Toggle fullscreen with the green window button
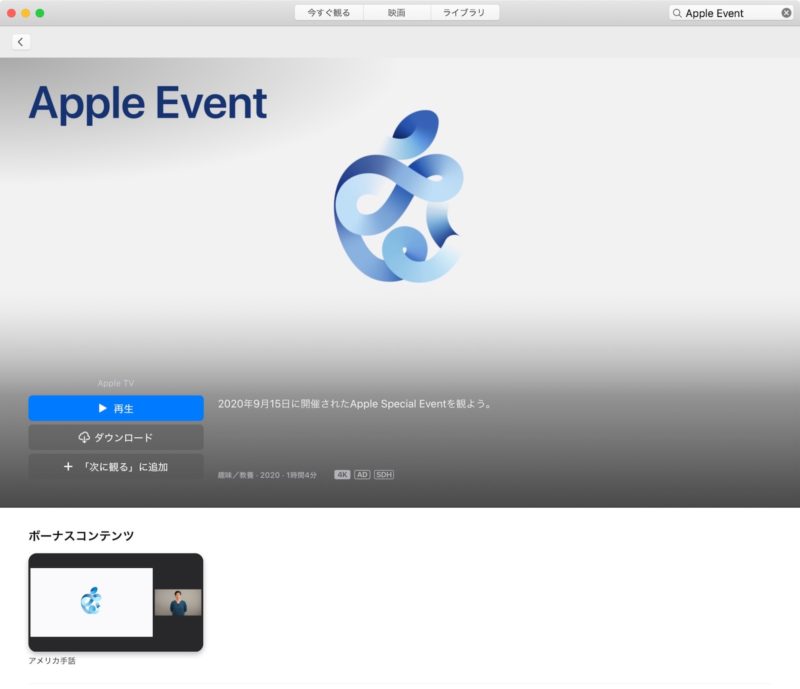The height and width of the screenshot is (689, 800). tap(41, 12)
